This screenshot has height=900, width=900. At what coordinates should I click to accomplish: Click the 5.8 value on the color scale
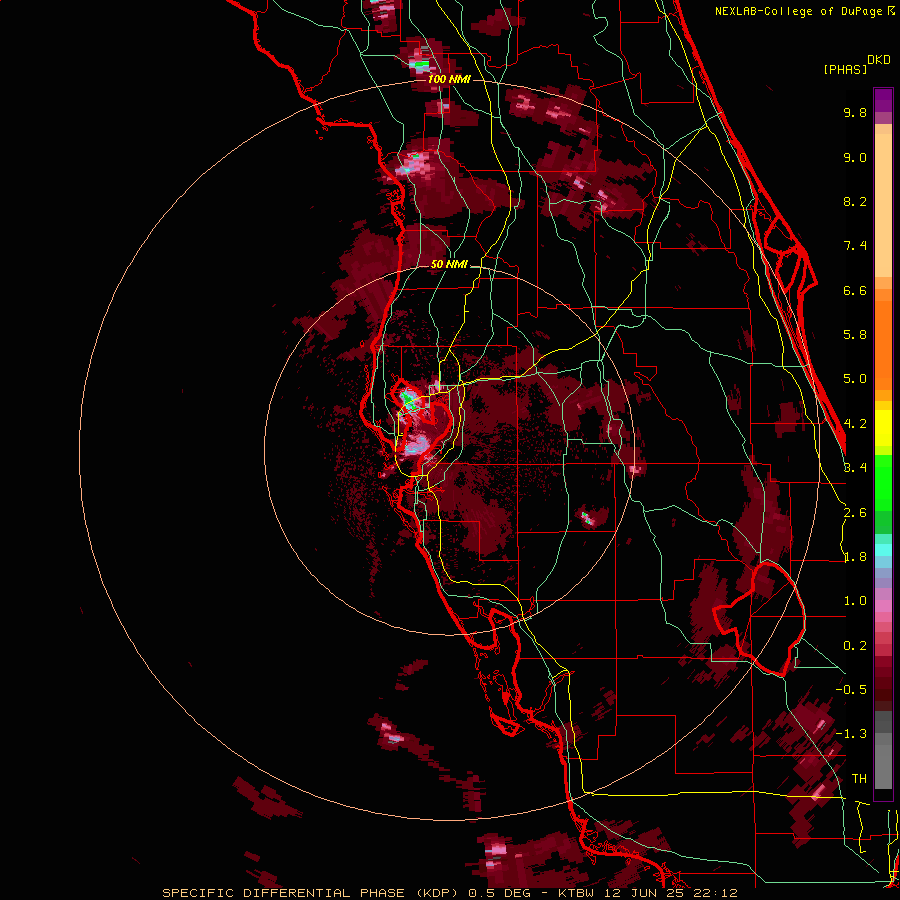pyautogui.click(x=855, y=335)
